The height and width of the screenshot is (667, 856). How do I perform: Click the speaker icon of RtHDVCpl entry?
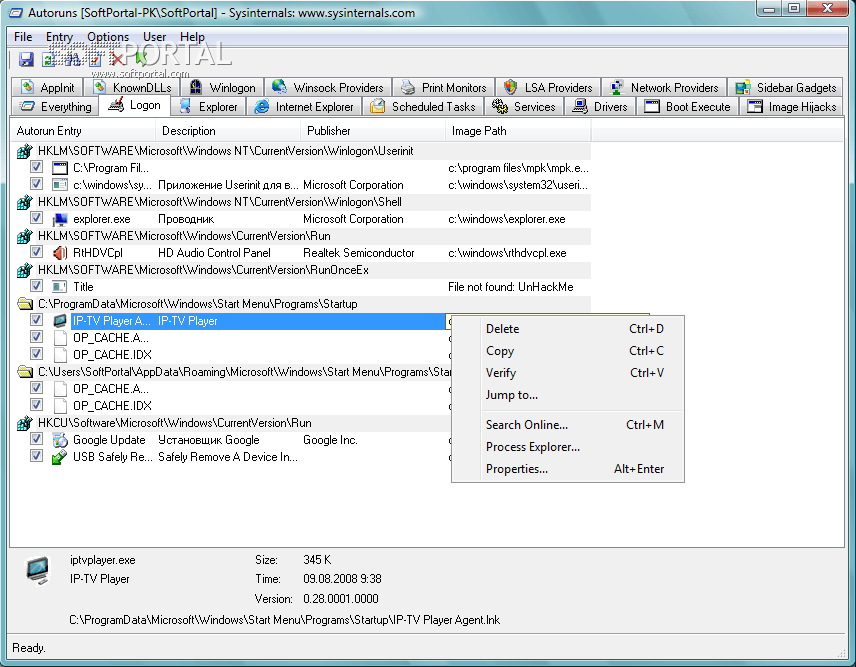click(60, 253)
